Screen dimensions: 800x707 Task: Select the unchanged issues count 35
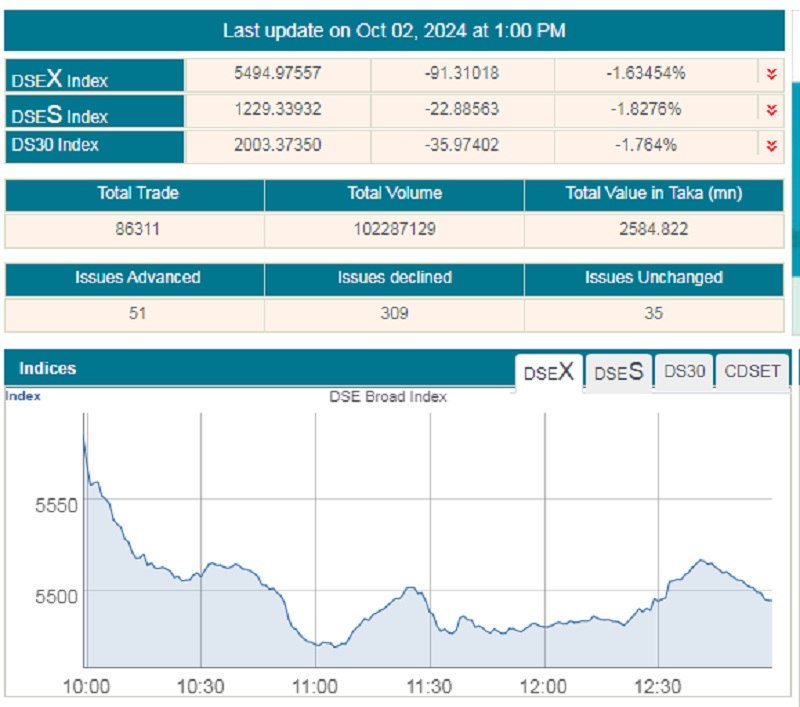point(654,313)
